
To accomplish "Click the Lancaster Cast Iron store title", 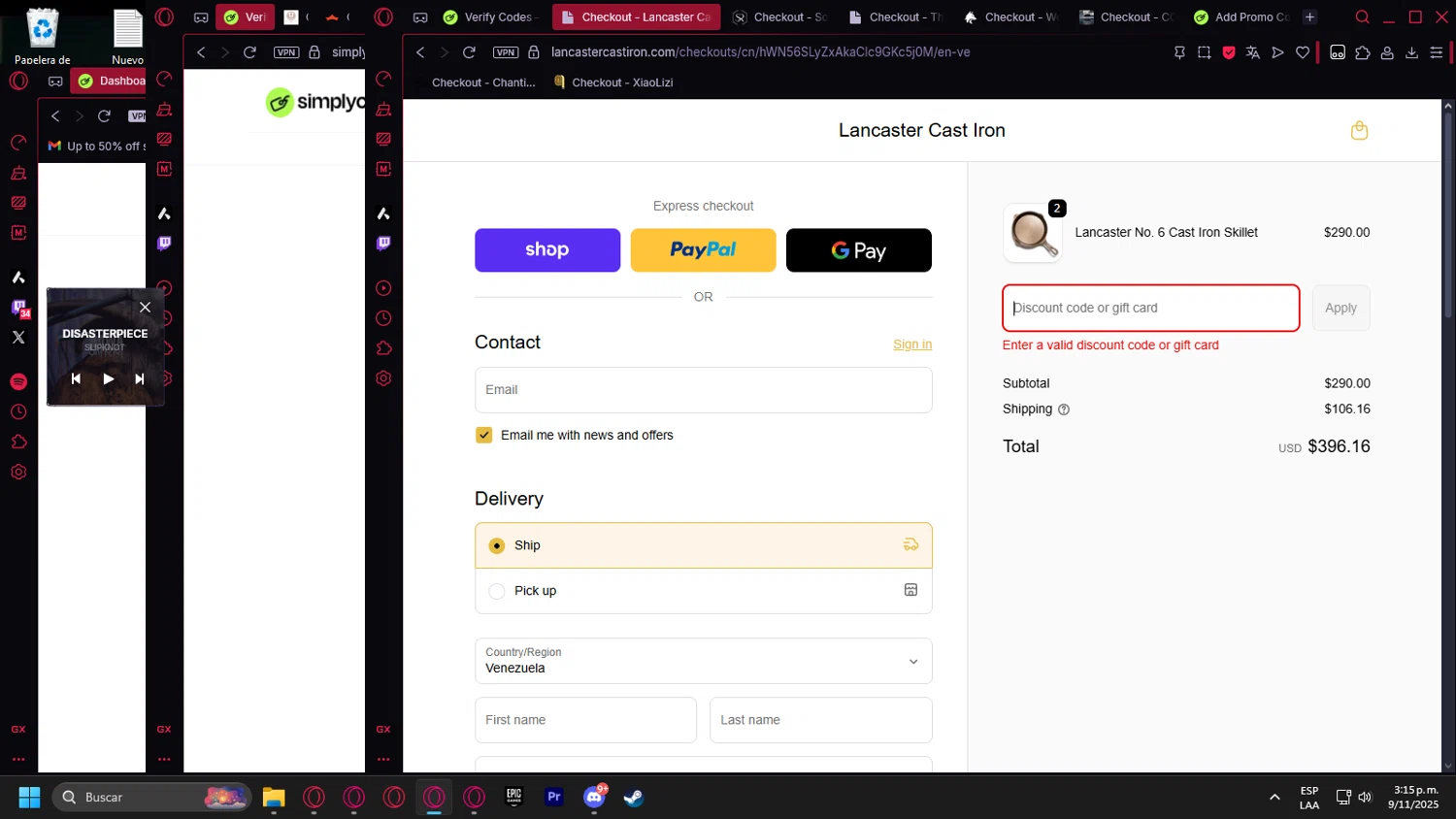I will [x=922, y=130].
